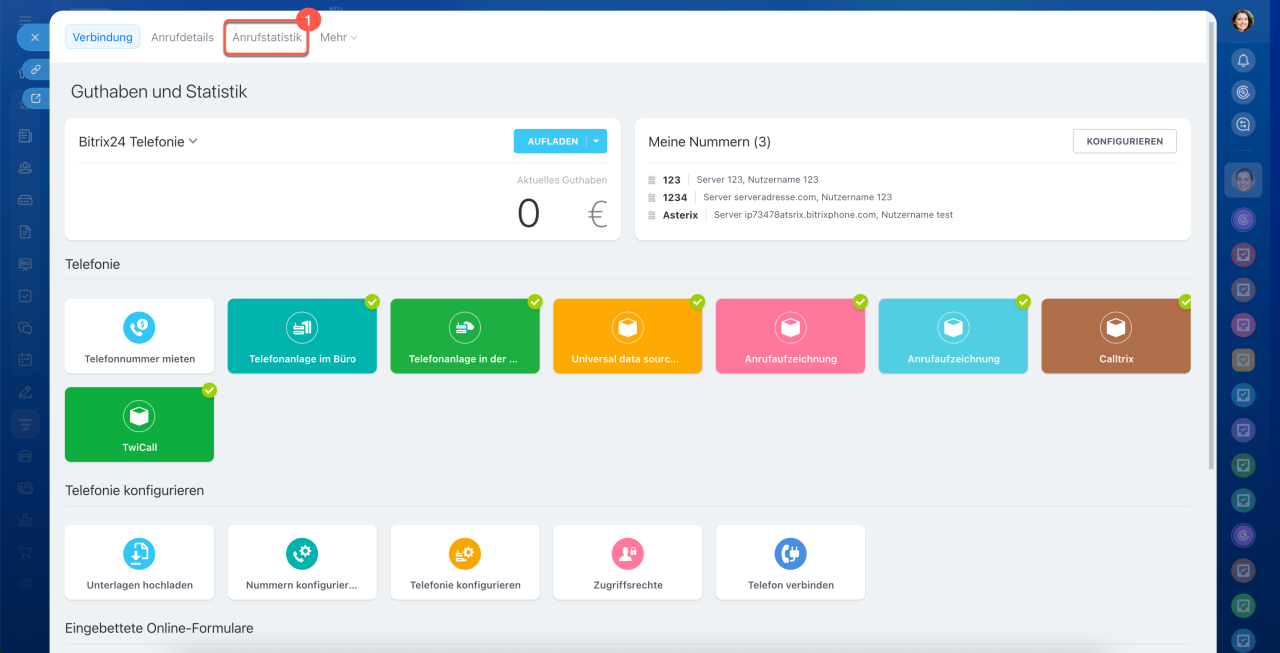Open the pink Anrufaufzeichnung tile
Screen dimensions: 1280x653
790,336
